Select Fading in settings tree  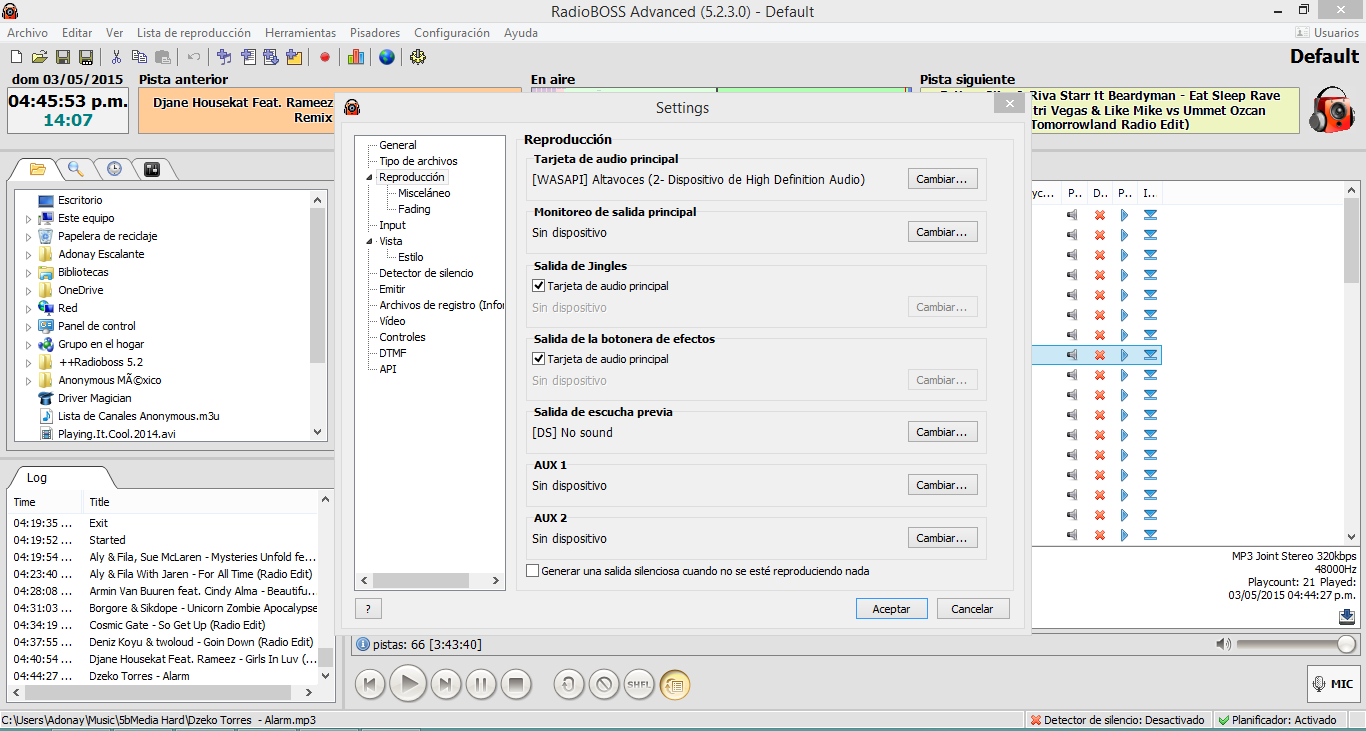[414, 209]
